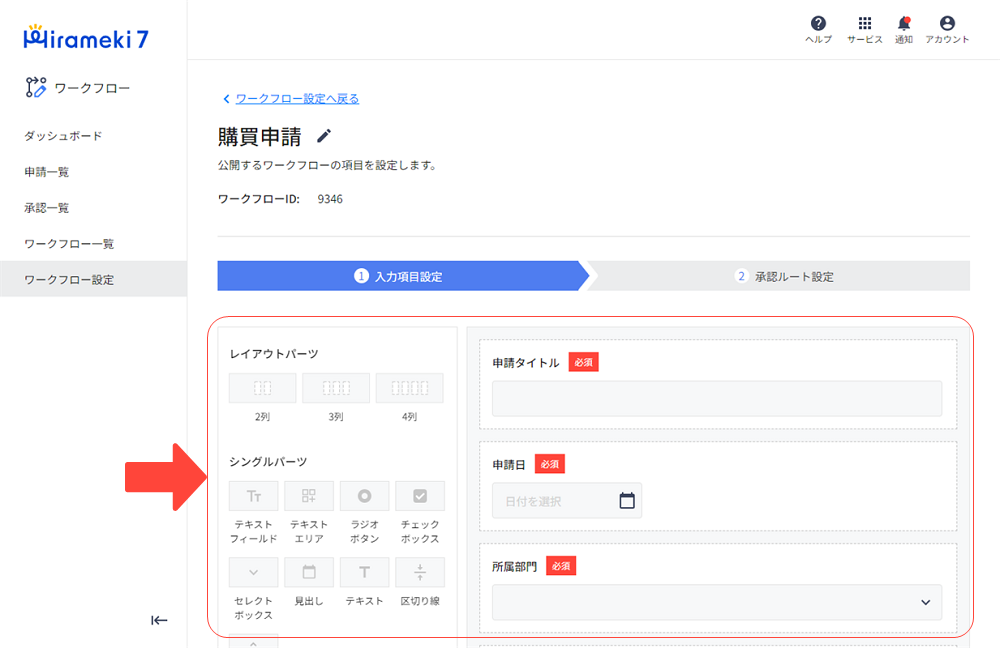Select the 4列 layout option

409,387
